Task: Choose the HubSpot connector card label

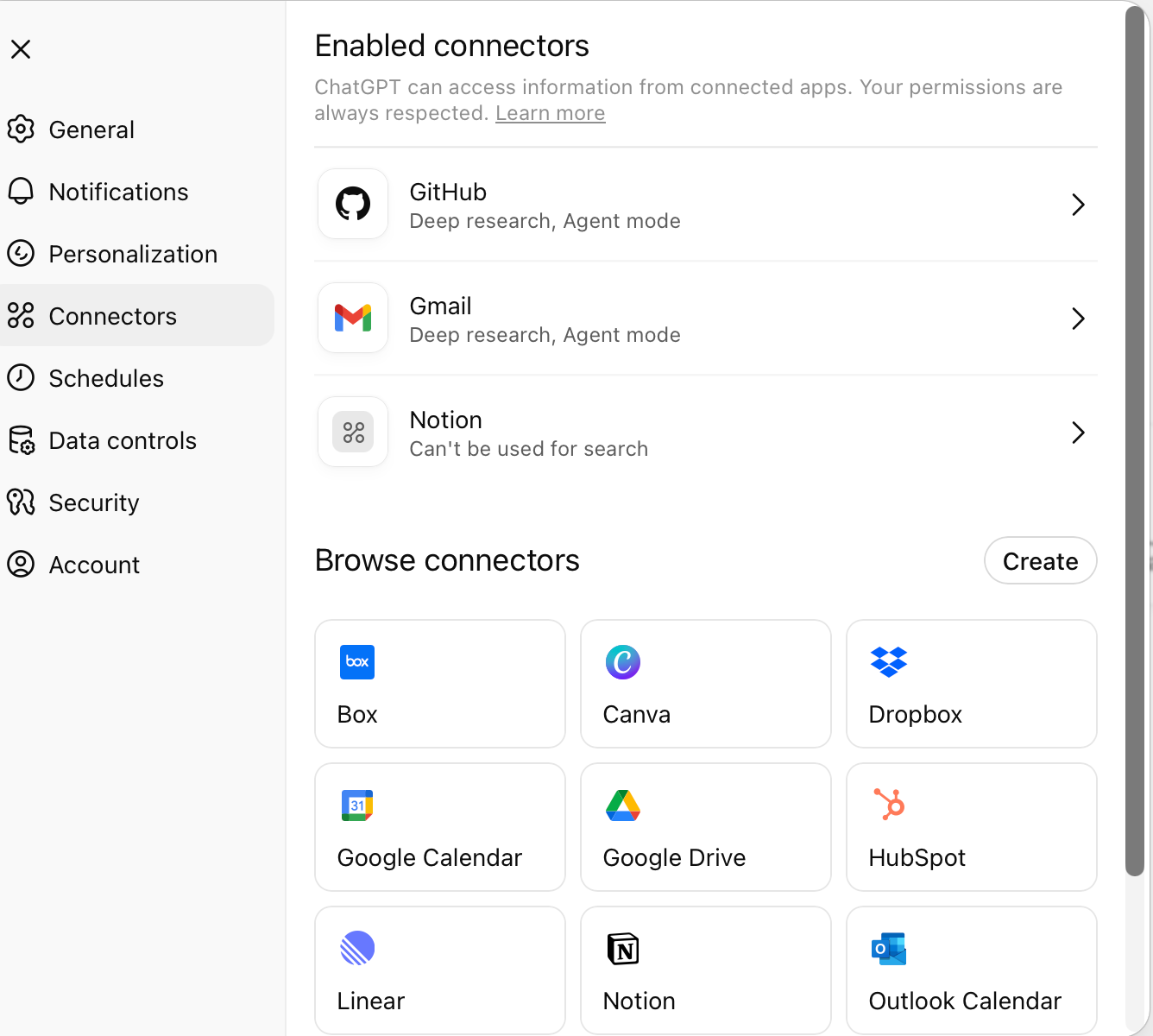Action: 917,858
